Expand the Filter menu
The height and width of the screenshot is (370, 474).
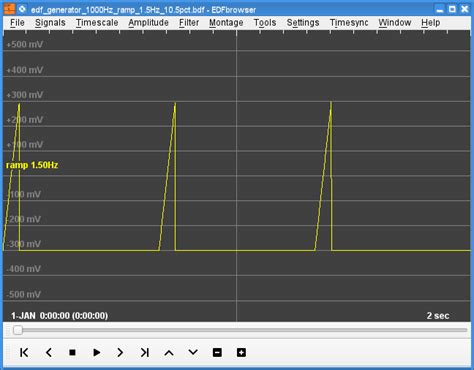189,23
